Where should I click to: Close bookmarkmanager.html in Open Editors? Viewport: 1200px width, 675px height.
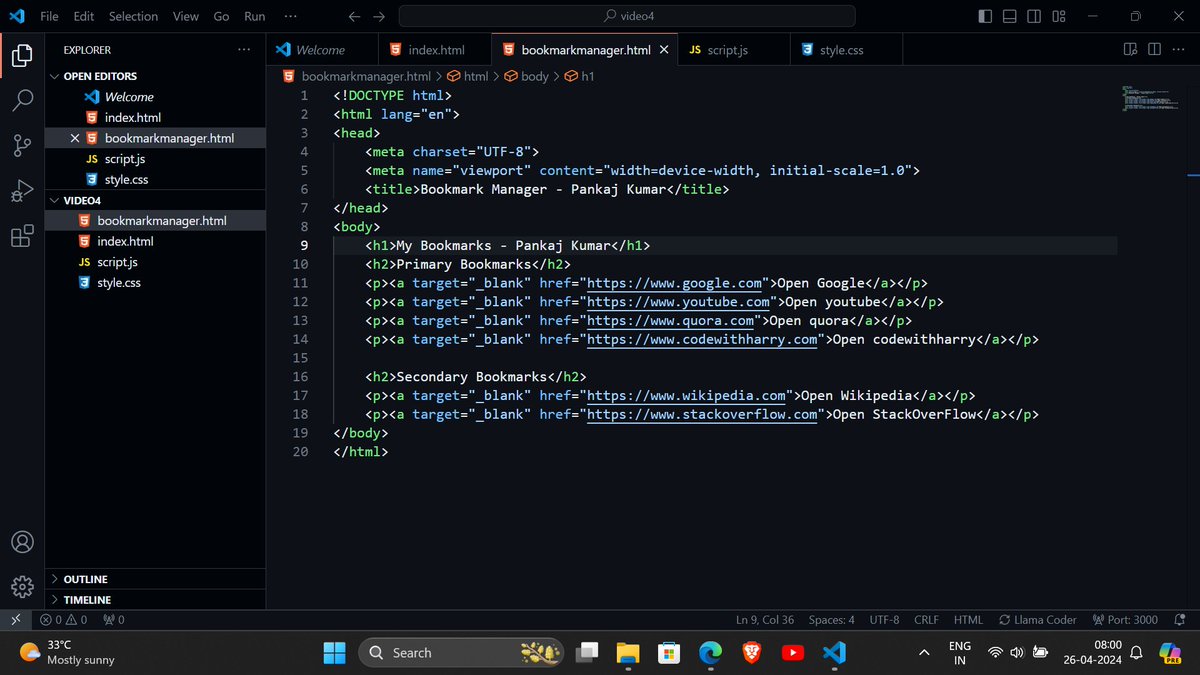pos(75,138)
